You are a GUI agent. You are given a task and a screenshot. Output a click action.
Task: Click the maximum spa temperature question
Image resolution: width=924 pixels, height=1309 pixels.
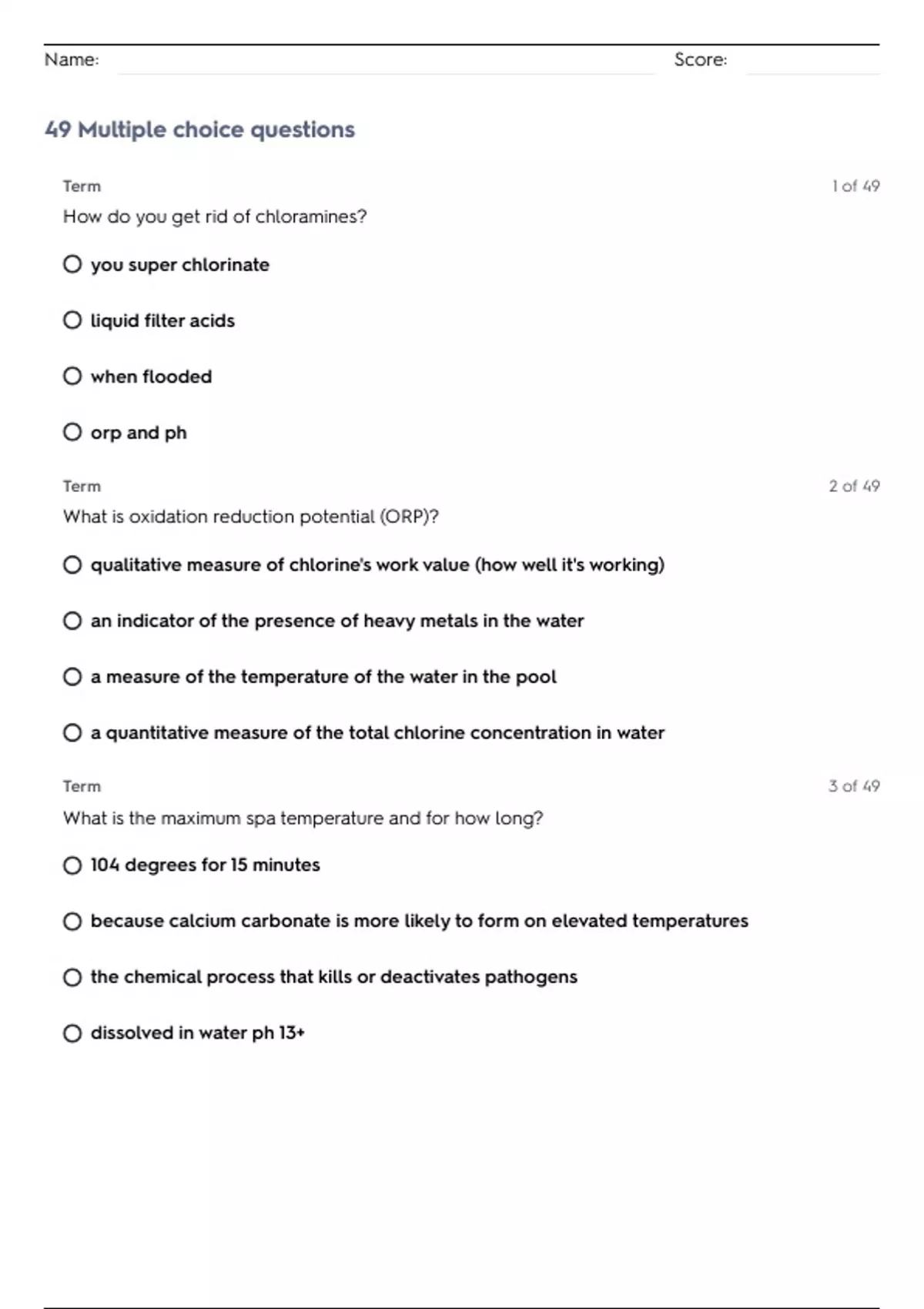click(x=303, y=818)
